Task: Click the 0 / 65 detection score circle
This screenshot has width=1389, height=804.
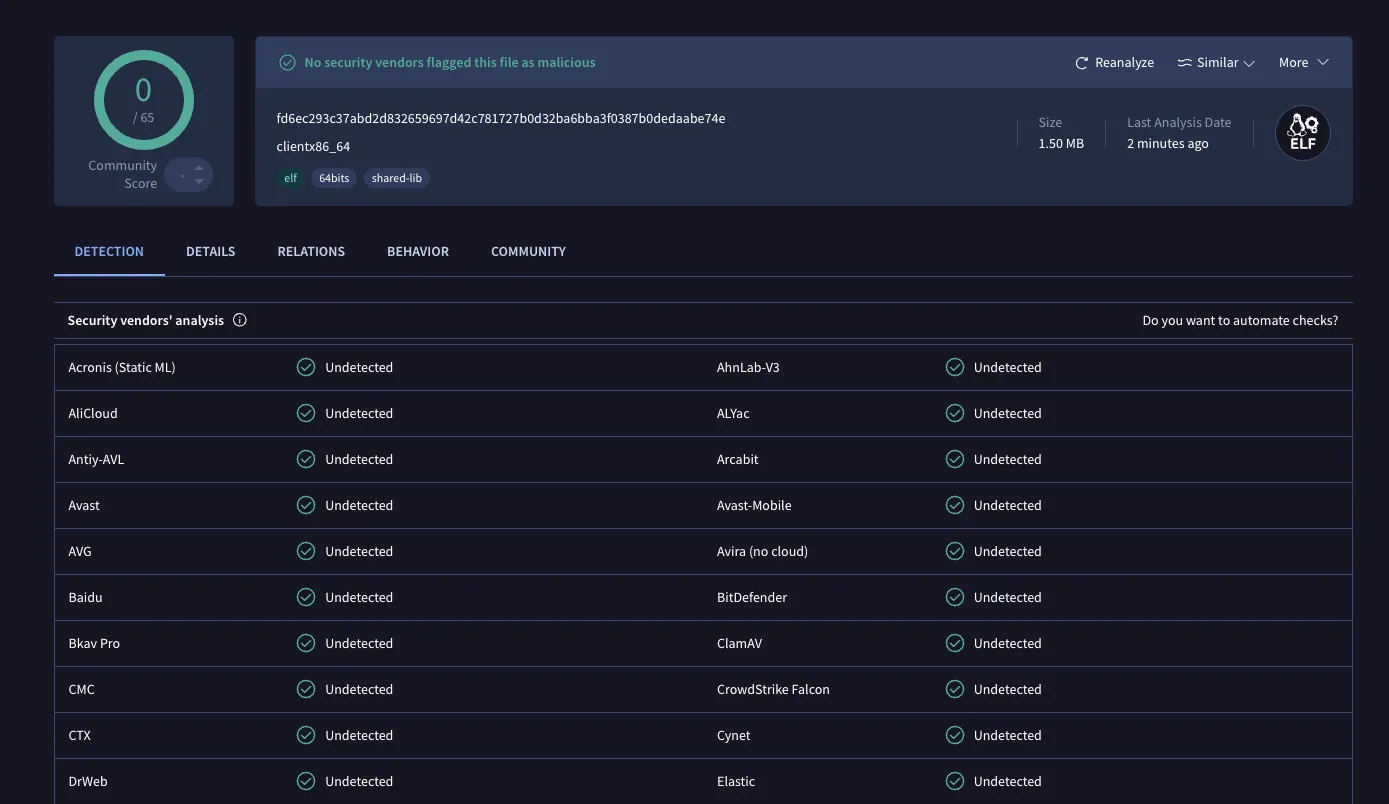Action: (144, 100)
